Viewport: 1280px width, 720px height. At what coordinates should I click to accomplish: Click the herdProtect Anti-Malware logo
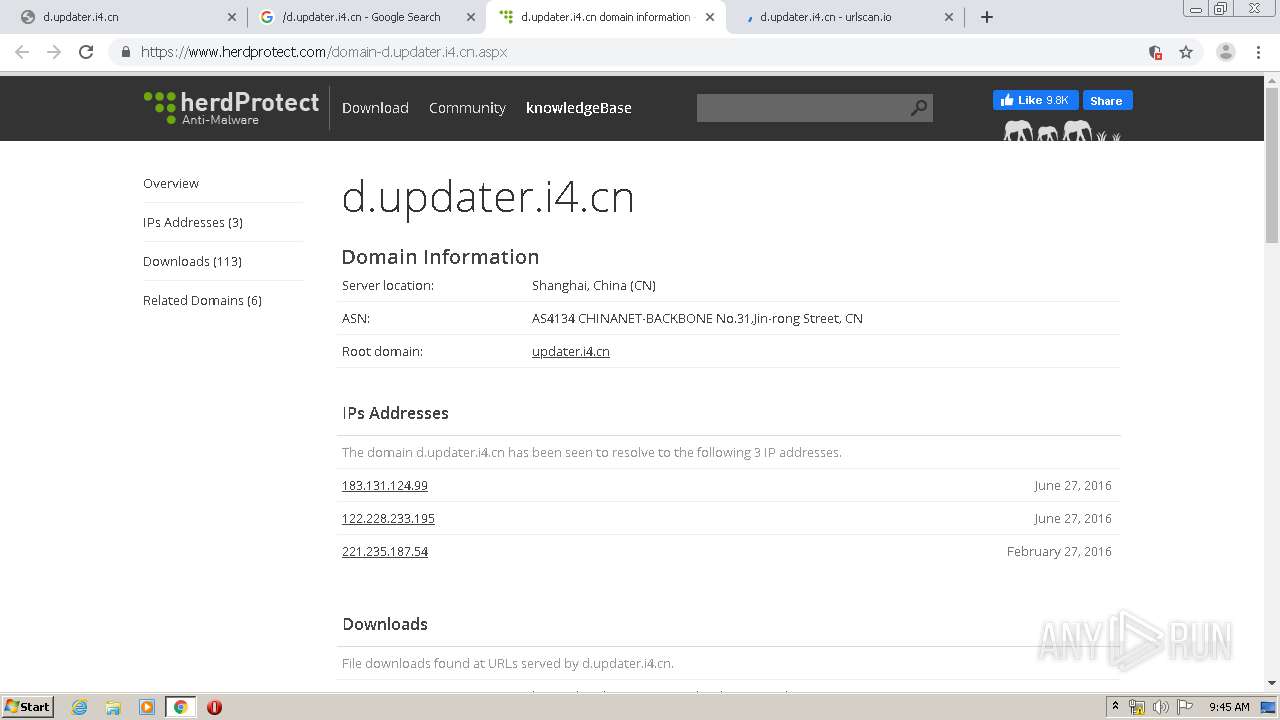(x=231, y=108)
